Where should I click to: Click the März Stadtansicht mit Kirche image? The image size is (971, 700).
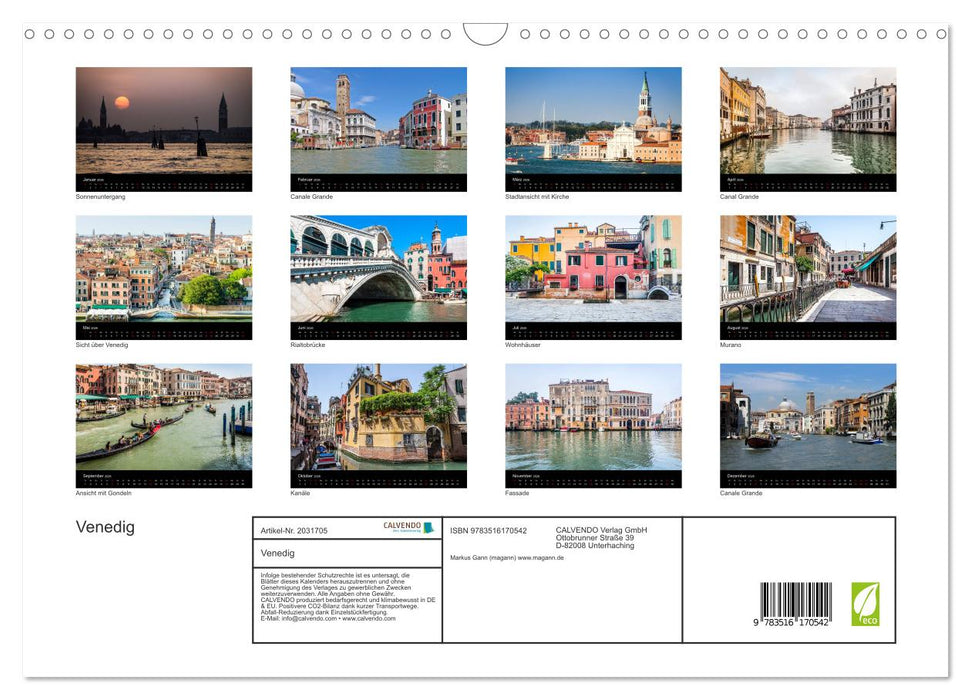tap(593, 127)
